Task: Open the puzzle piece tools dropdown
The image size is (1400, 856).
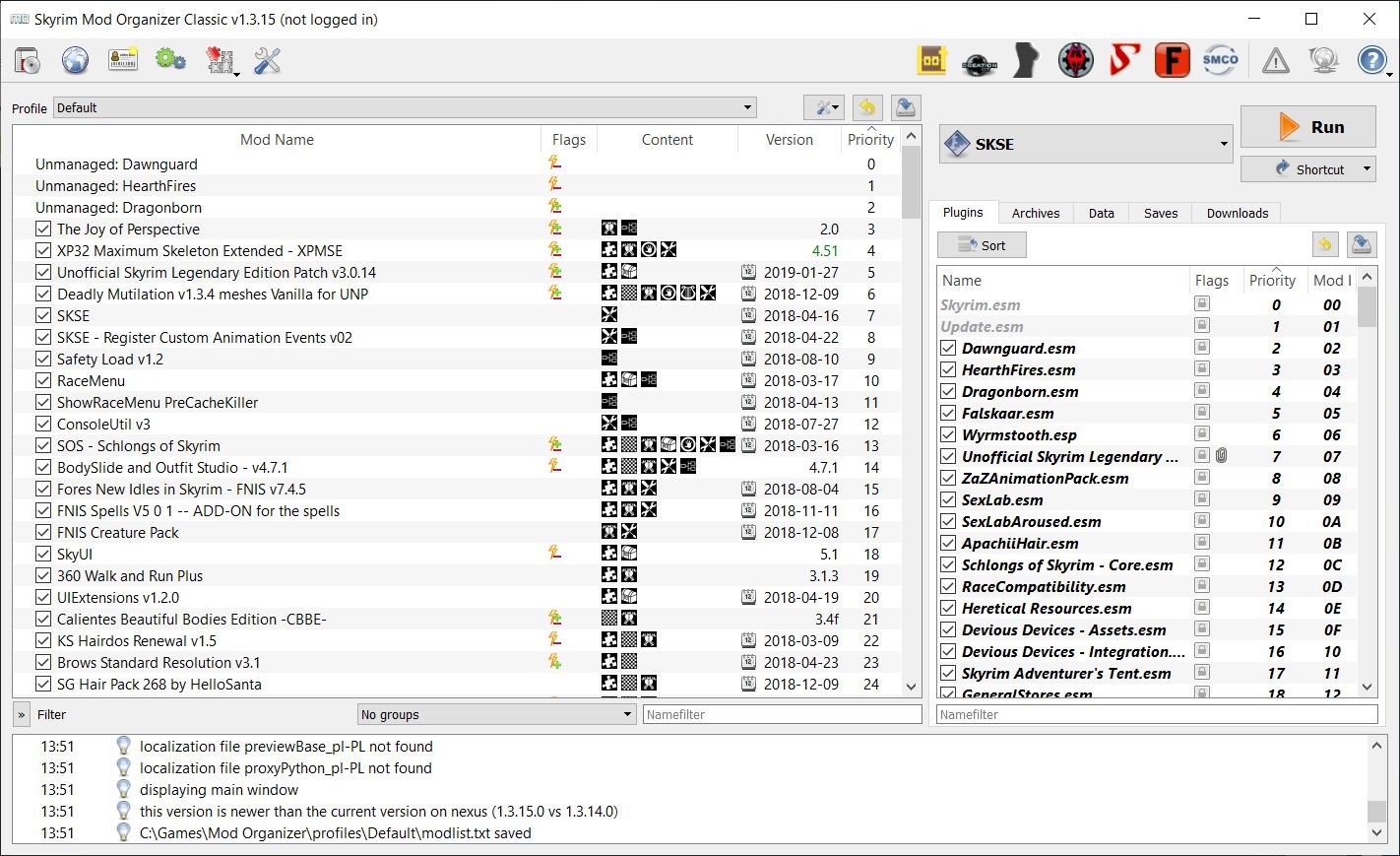Action: click(221, 61)
